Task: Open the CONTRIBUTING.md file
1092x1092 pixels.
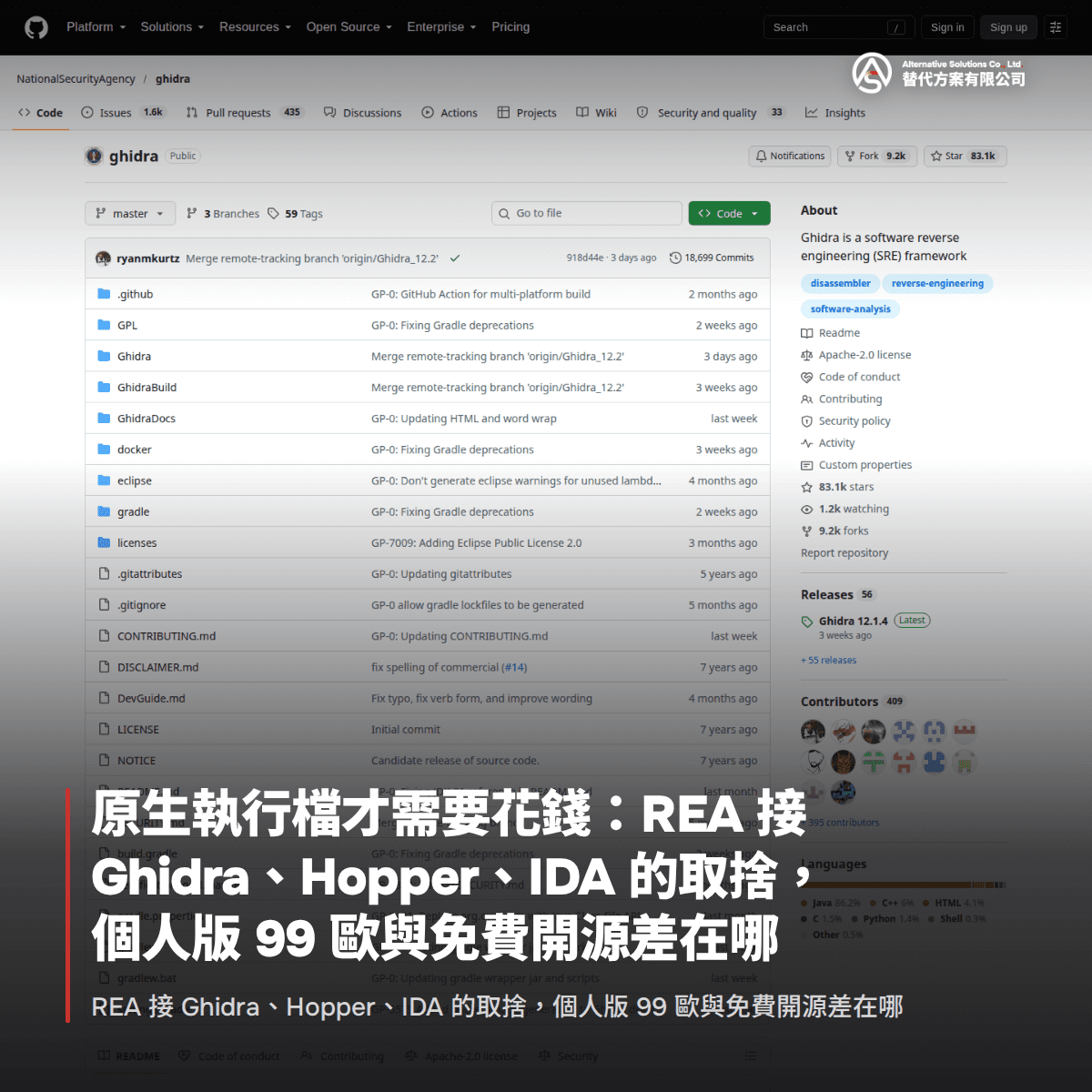Action: tap(167, 636)
